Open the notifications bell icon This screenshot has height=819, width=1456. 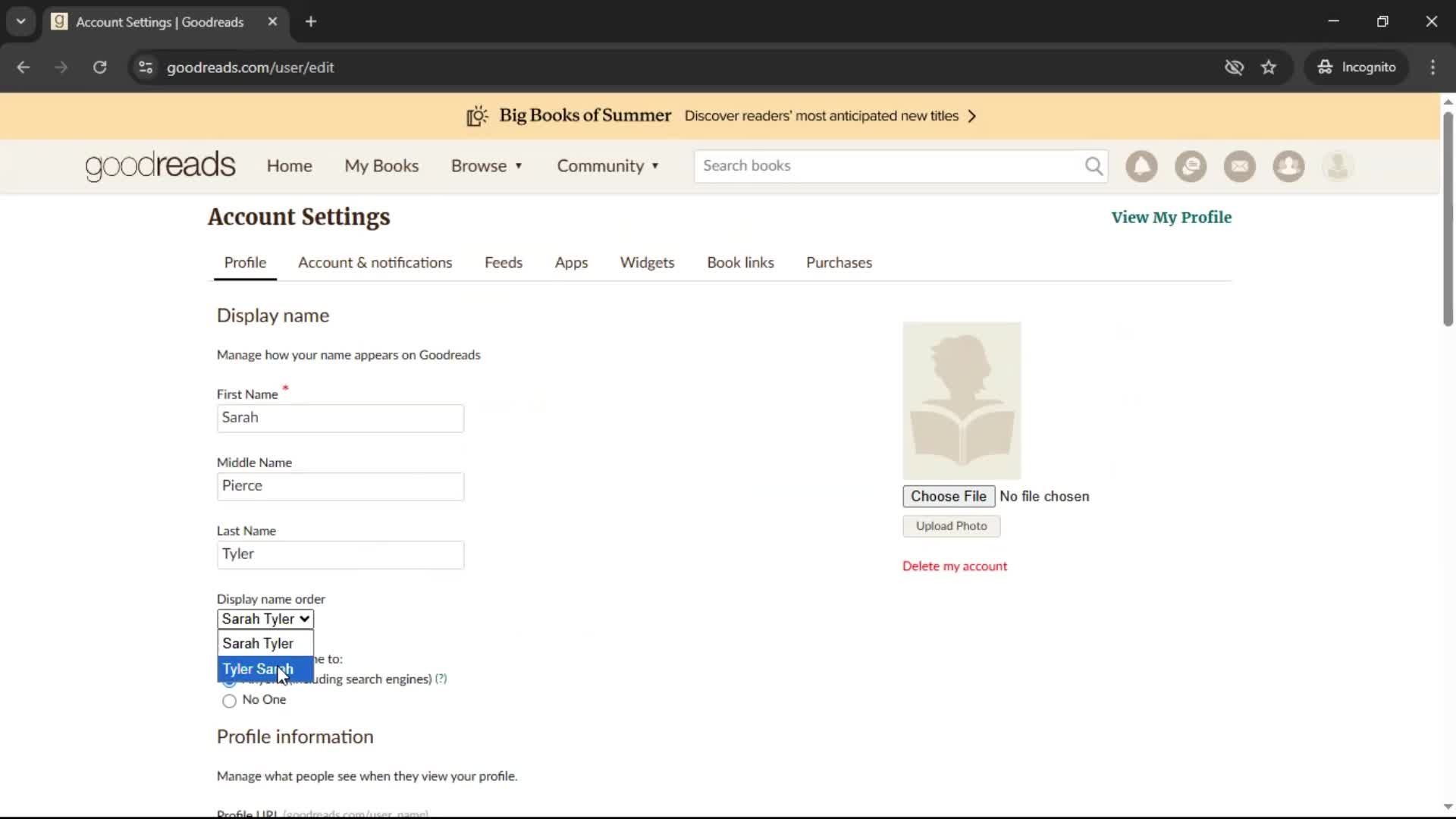coord(1141,166)
